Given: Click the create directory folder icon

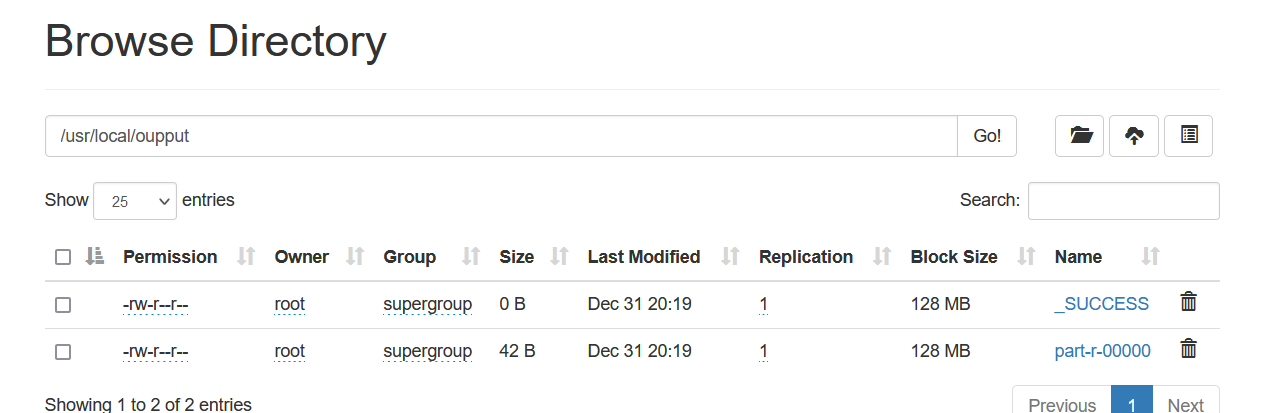Looking at the screenshot, I should pyautogui.click(x=1080, y=136).
